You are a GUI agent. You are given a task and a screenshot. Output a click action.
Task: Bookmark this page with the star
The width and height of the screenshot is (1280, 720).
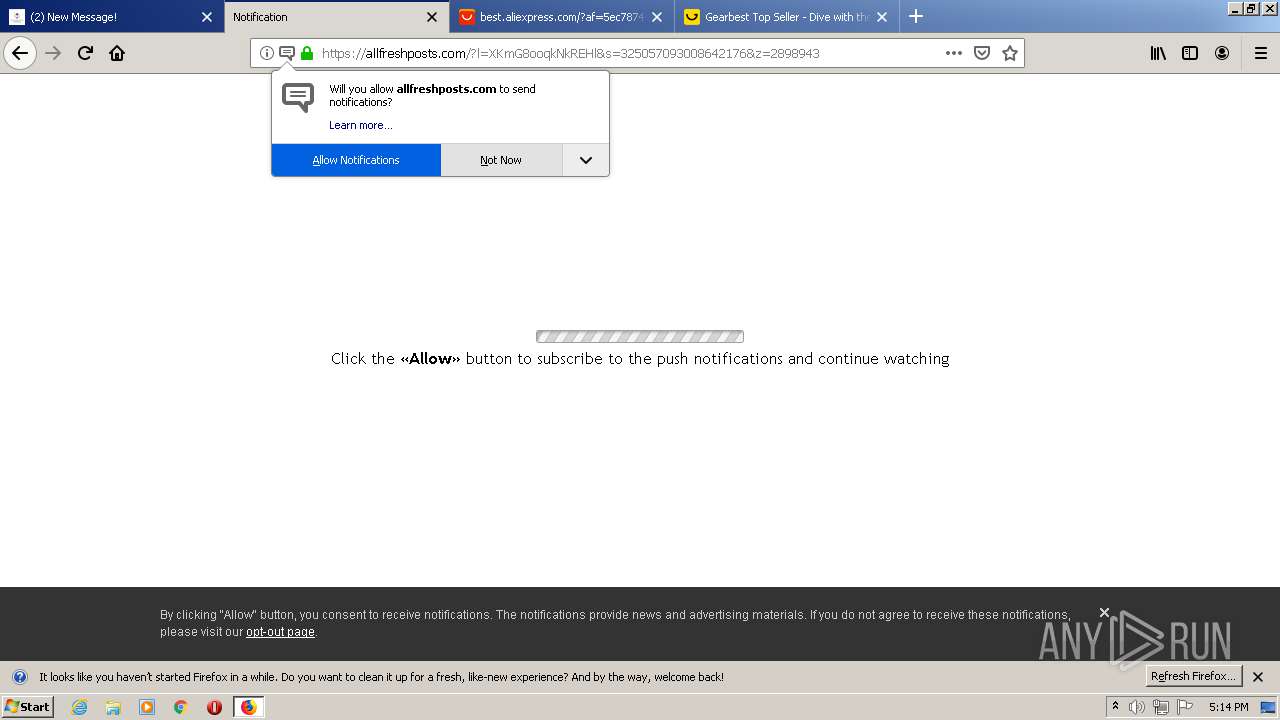[x=1010, y=53]
